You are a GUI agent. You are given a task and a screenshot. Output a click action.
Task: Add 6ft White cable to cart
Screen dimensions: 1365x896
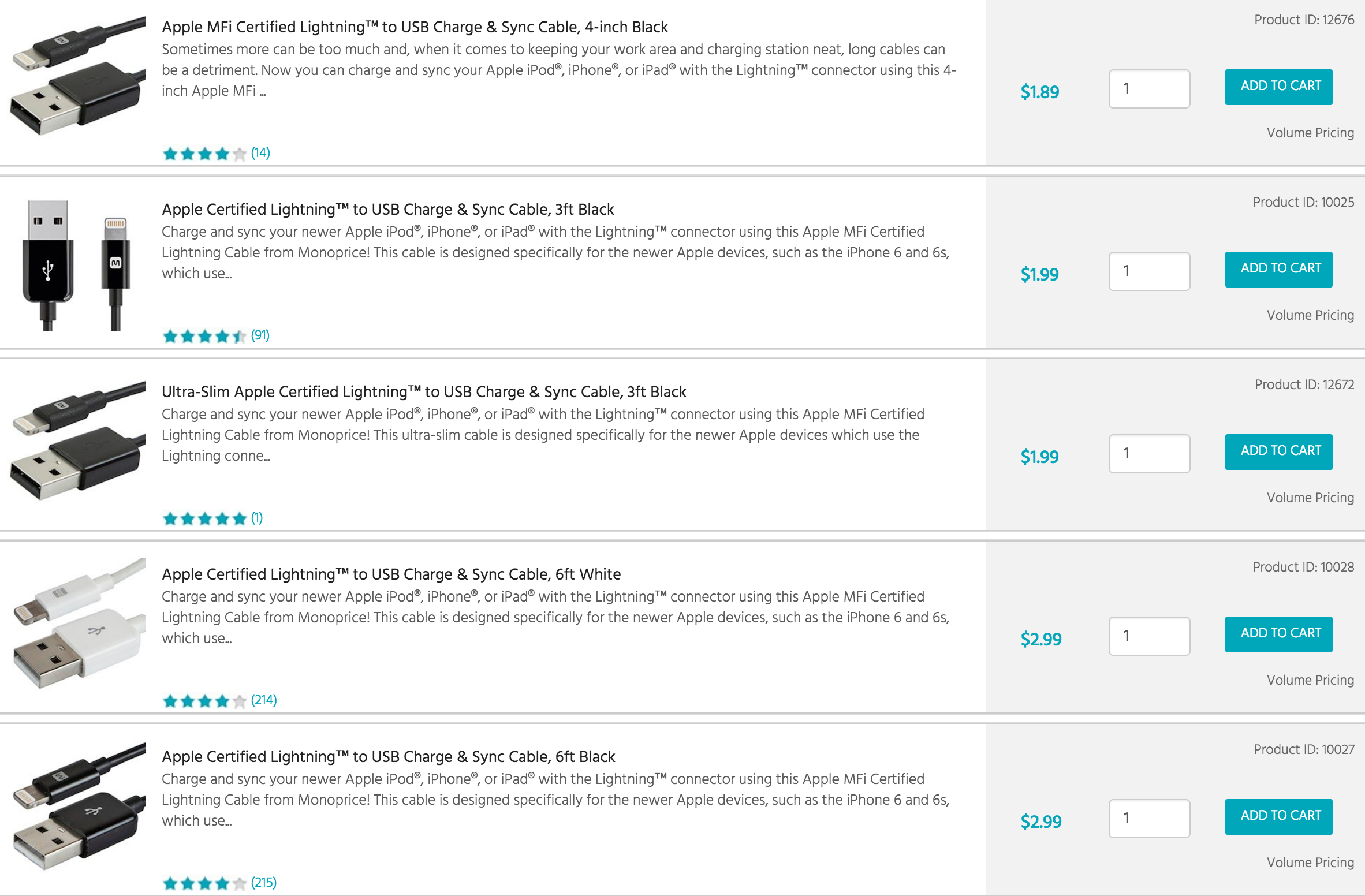tap(1278, 634)
